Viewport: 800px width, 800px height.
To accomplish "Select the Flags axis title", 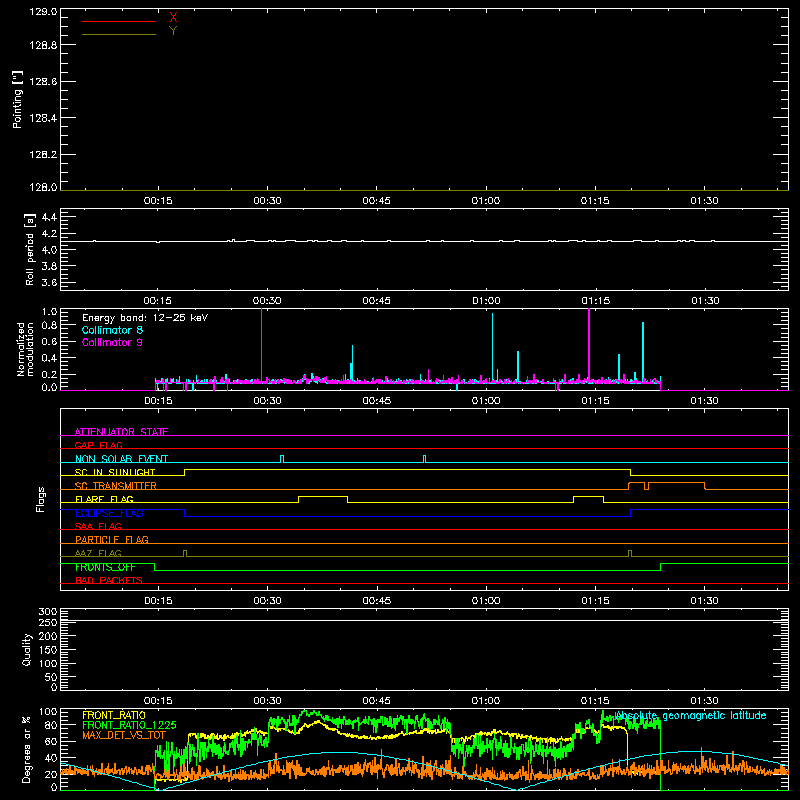I will [40, 499].
